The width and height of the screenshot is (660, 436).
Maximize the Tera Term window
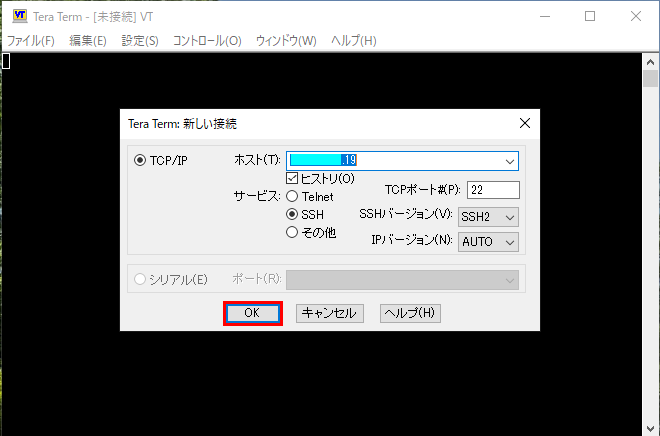[590, 16]
